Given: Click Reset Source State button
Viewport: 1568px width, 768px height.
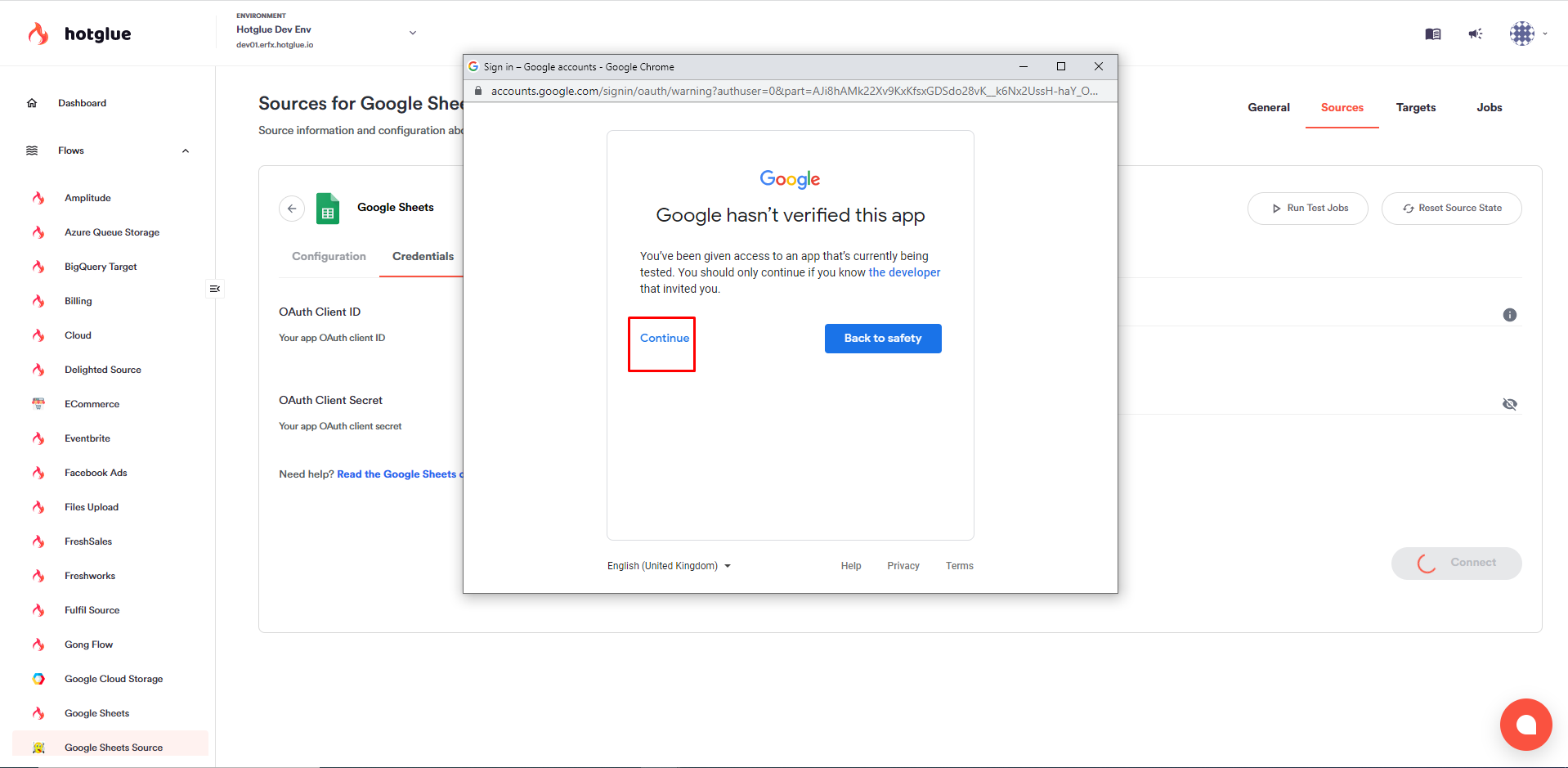Looking at the screenshot, I should [1452, 209].
